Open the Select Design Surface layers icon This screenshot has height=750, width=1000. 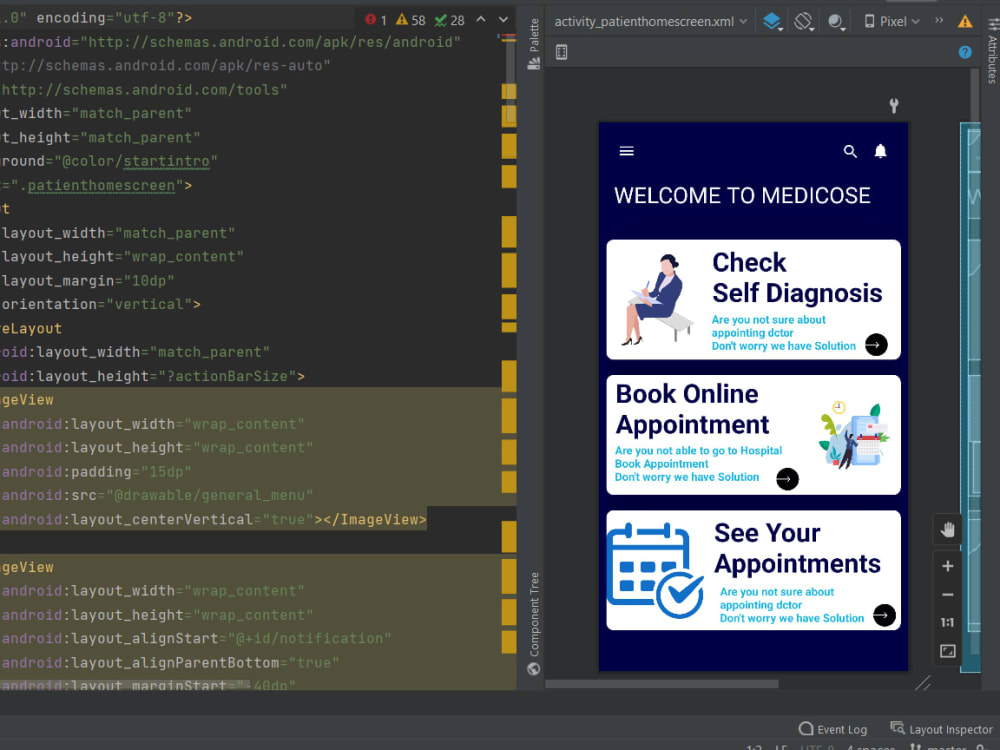pyautogui.click(x=772, y=19)
